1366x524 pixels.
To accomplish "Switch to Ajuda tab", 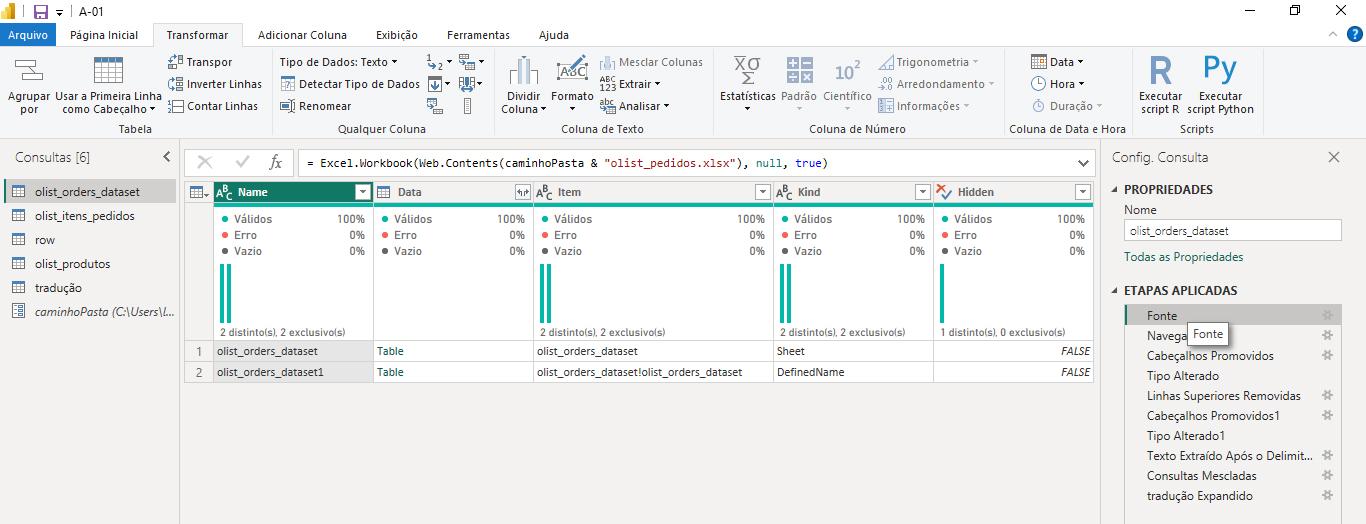I will tap(553, 35).
